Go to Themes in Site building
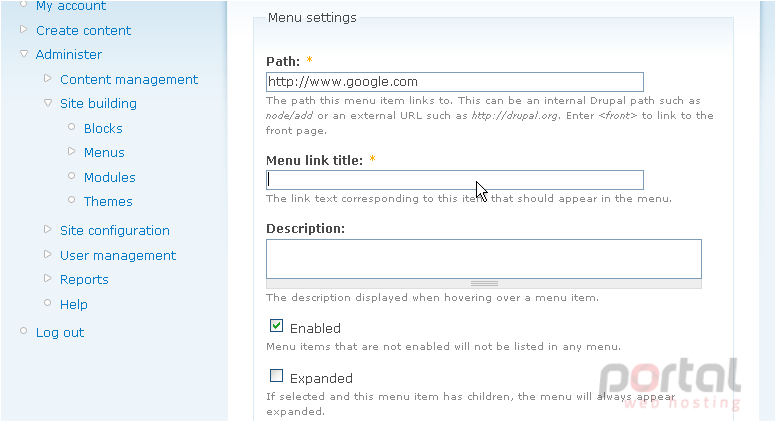 point(108,202)
